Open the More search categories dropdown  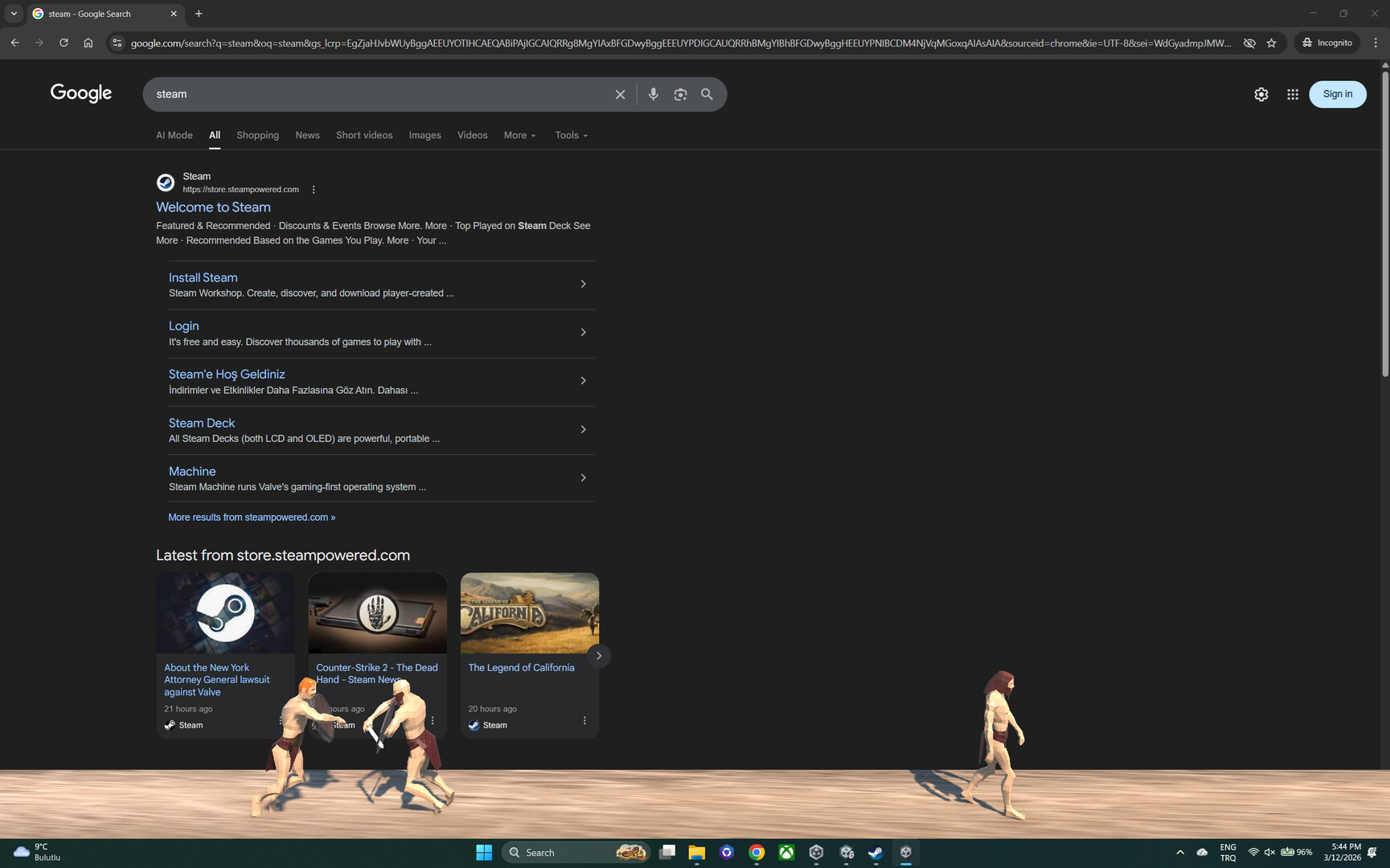(519, 135)
